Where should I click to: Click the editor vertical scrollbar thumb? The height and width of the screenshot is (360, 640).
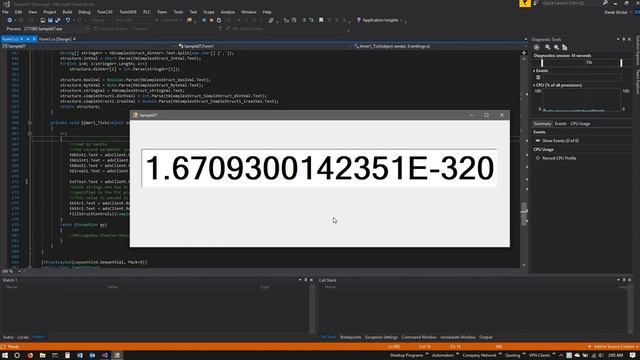coord(524,214)
